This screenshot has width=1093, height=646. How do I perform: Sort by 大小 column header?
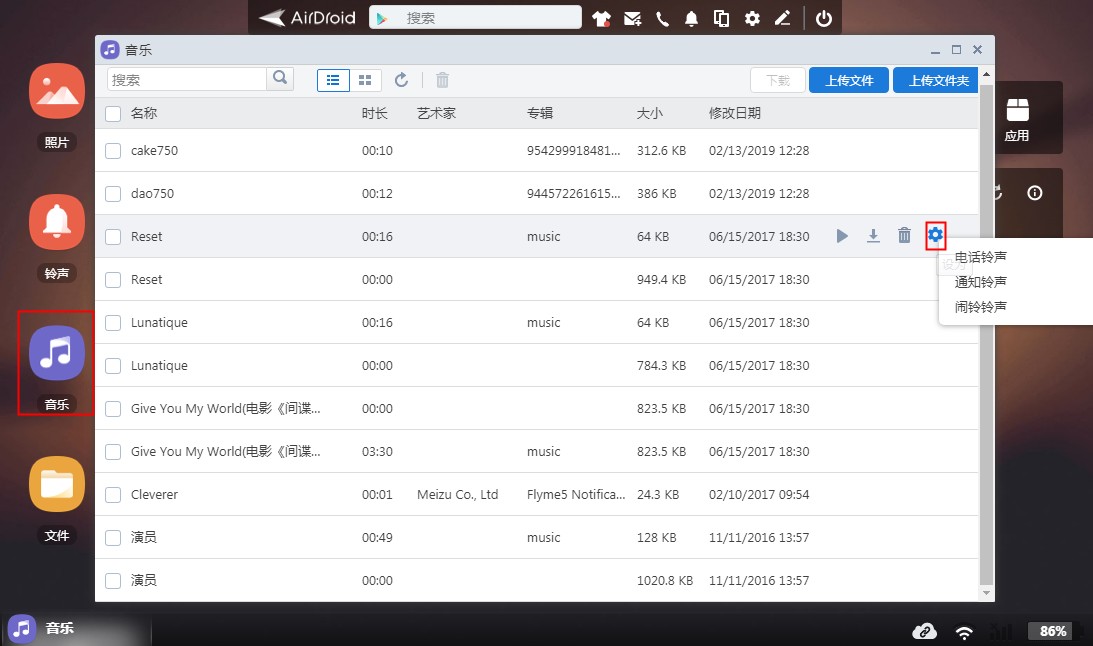coord(649,113)
